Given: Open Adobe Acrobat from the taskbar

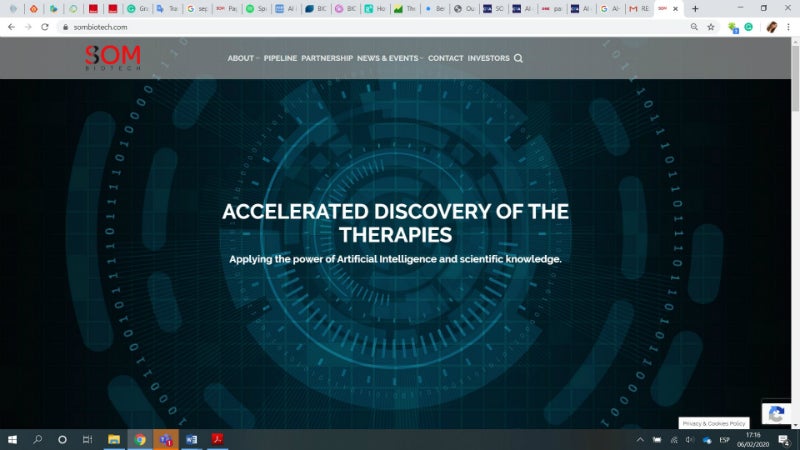Looking at the screenshot, I should point(217,439).
